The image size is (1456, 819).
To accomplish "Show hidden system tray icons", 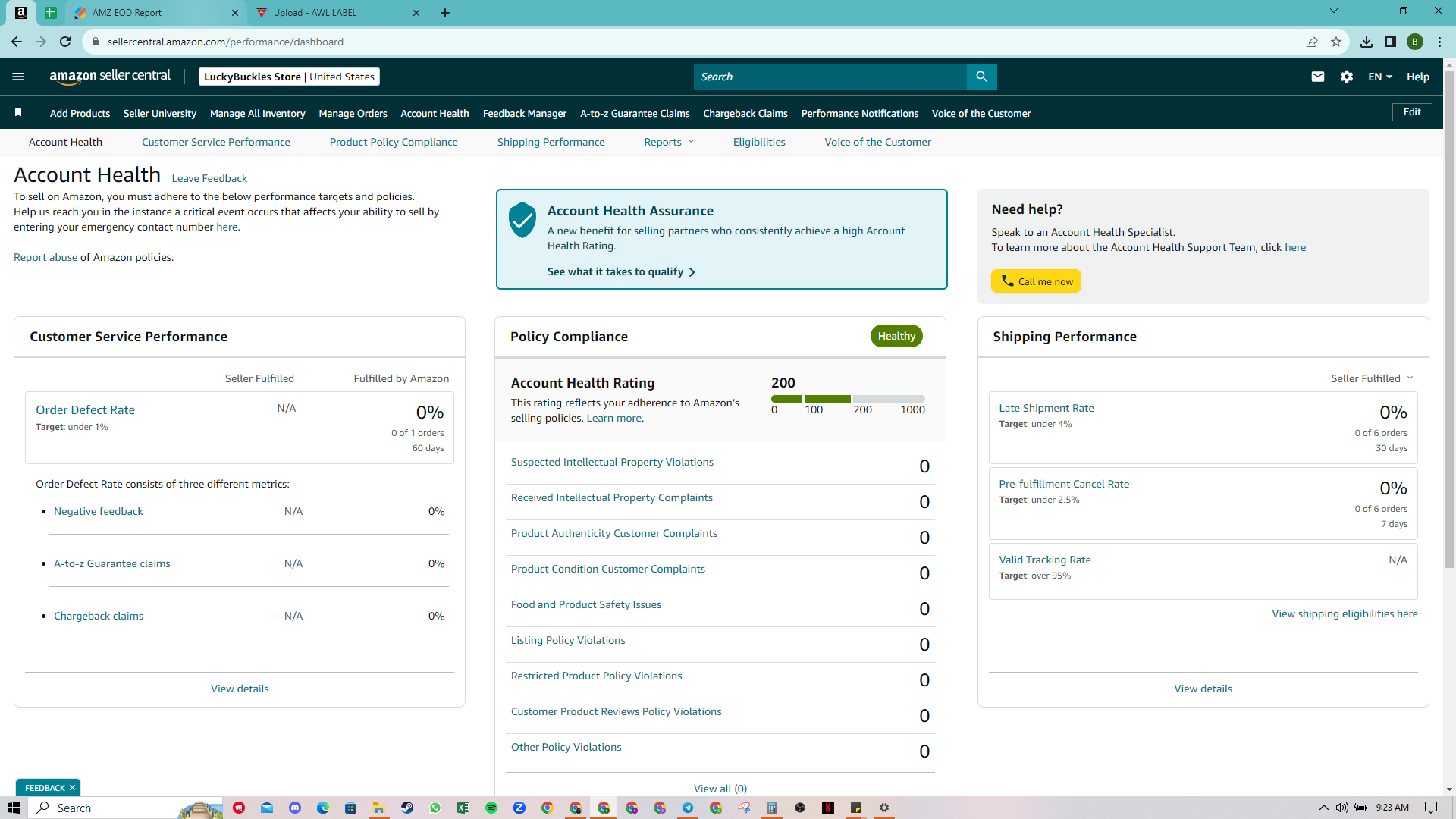I will pos(1324,808).
